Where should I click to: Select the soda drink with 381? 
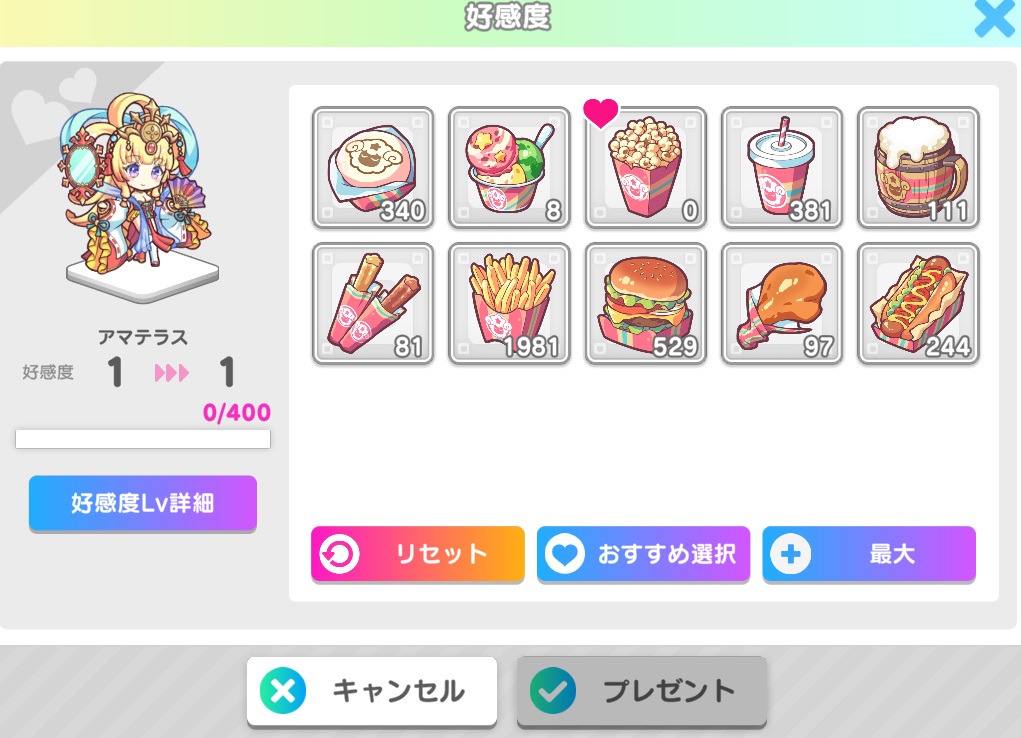(781, 167)
